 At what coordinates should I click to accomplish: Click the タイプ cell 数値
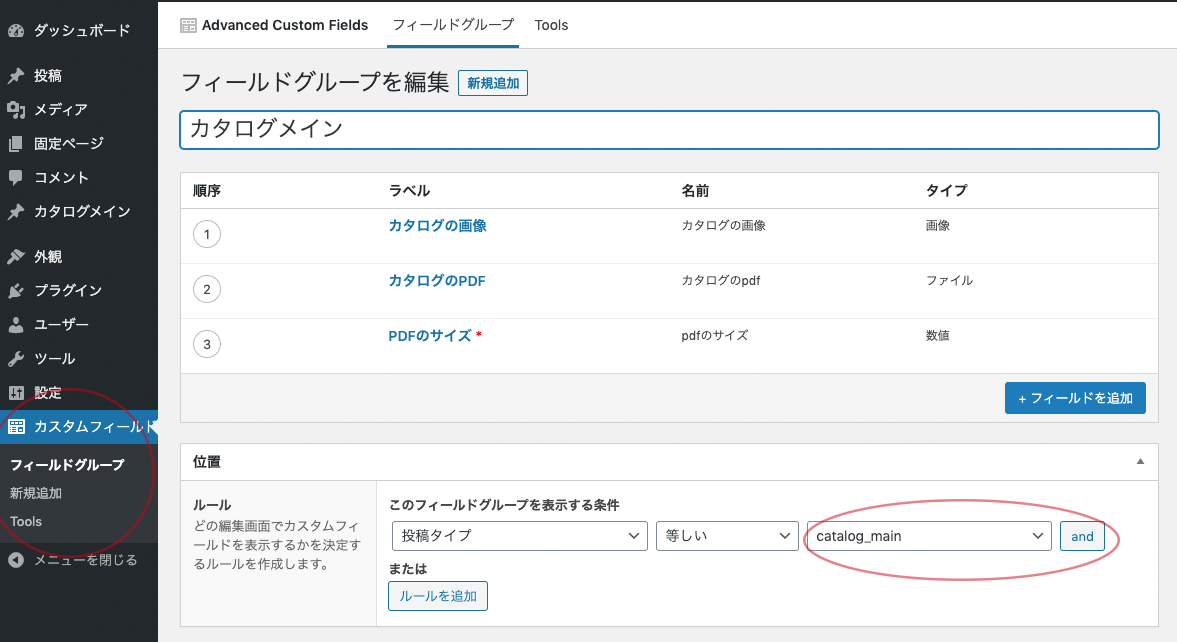tap(938, 336)
